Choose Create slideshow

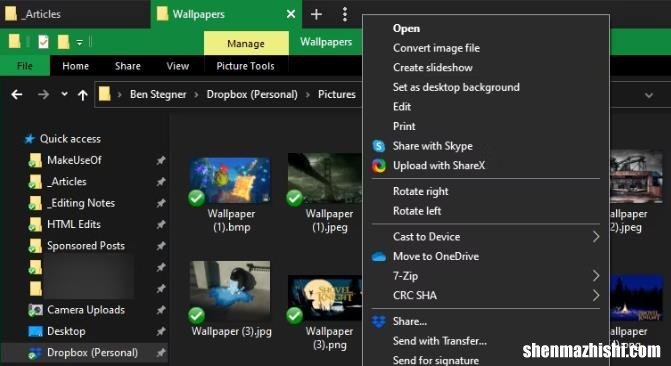(x=433, y=68)
